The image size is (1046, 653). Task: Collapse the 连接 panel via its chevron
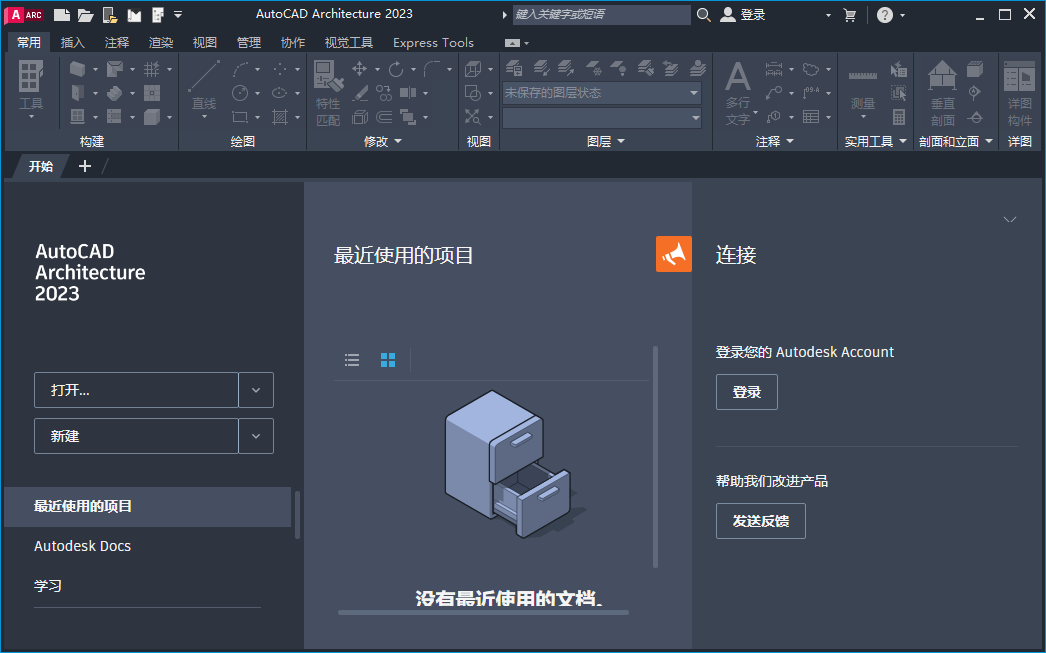1010,219
